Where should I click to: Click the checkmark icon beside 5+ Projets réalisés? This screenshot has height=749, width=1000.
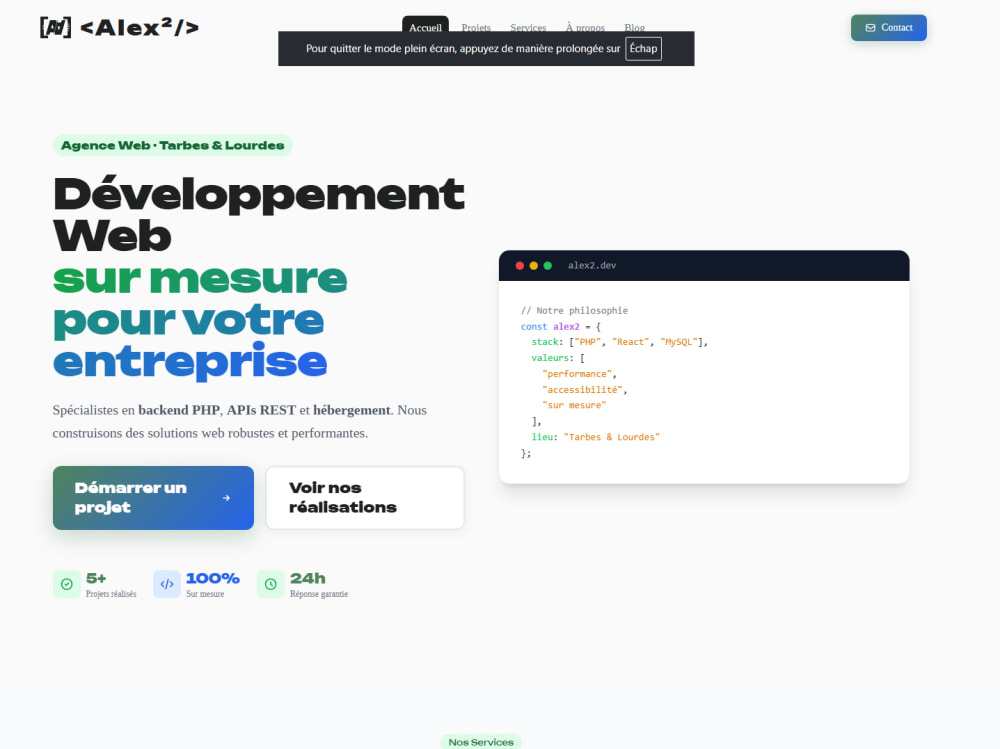click(66, 584)
